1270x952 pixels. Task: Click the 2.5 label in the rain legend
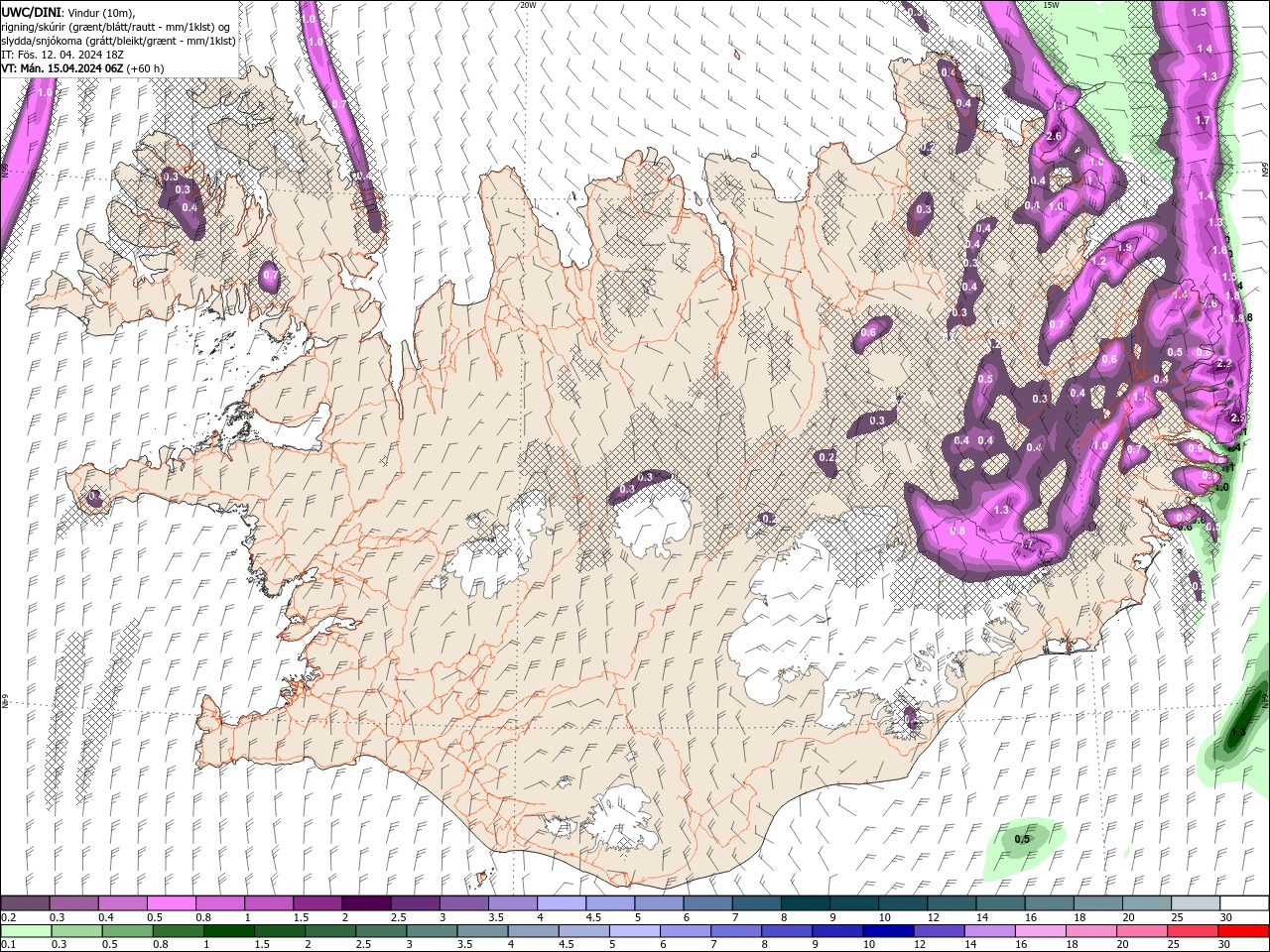(x=364, y=945)
